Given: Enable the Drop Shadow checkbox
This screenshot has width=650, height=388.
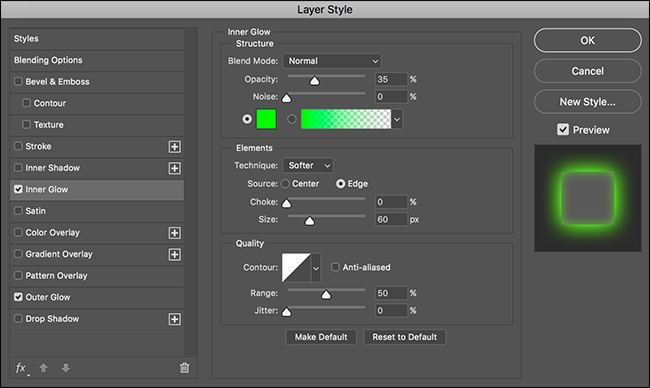Looking at the screenshot, I should click(x=18, y=318).
